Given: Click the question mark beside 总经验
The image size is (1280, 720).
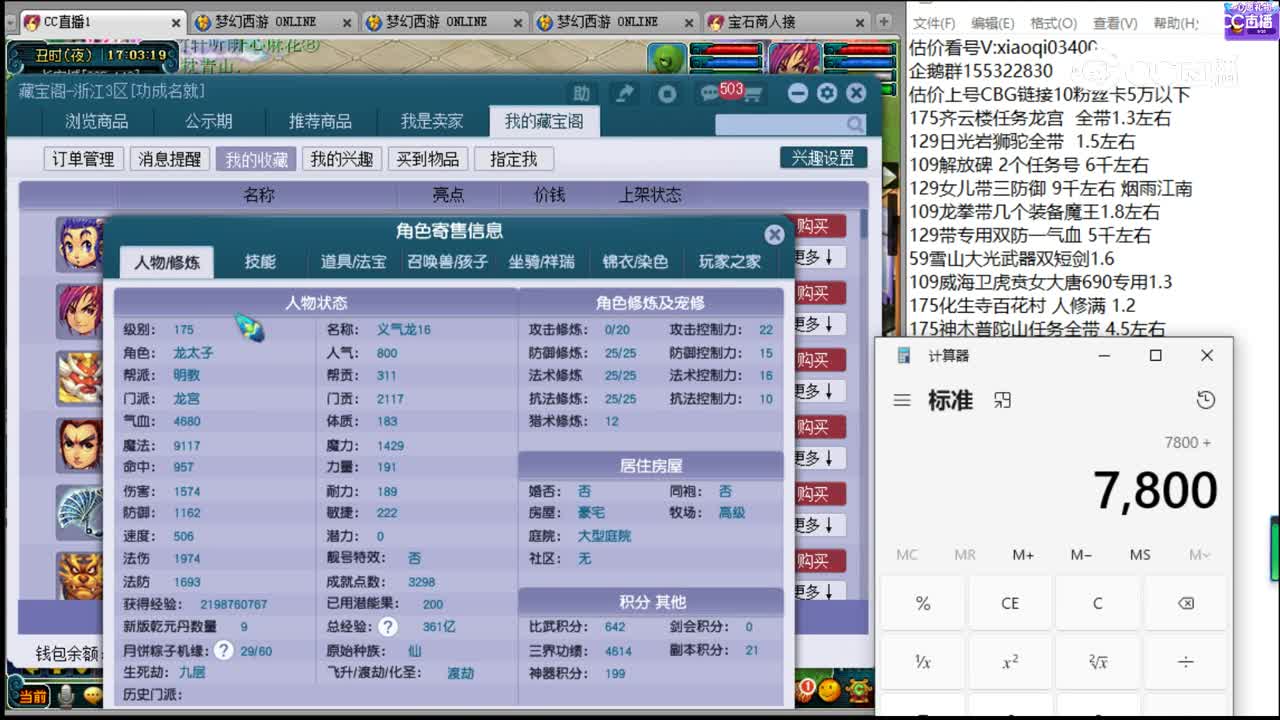Looking at the screenshot, I should coord(388,627).
